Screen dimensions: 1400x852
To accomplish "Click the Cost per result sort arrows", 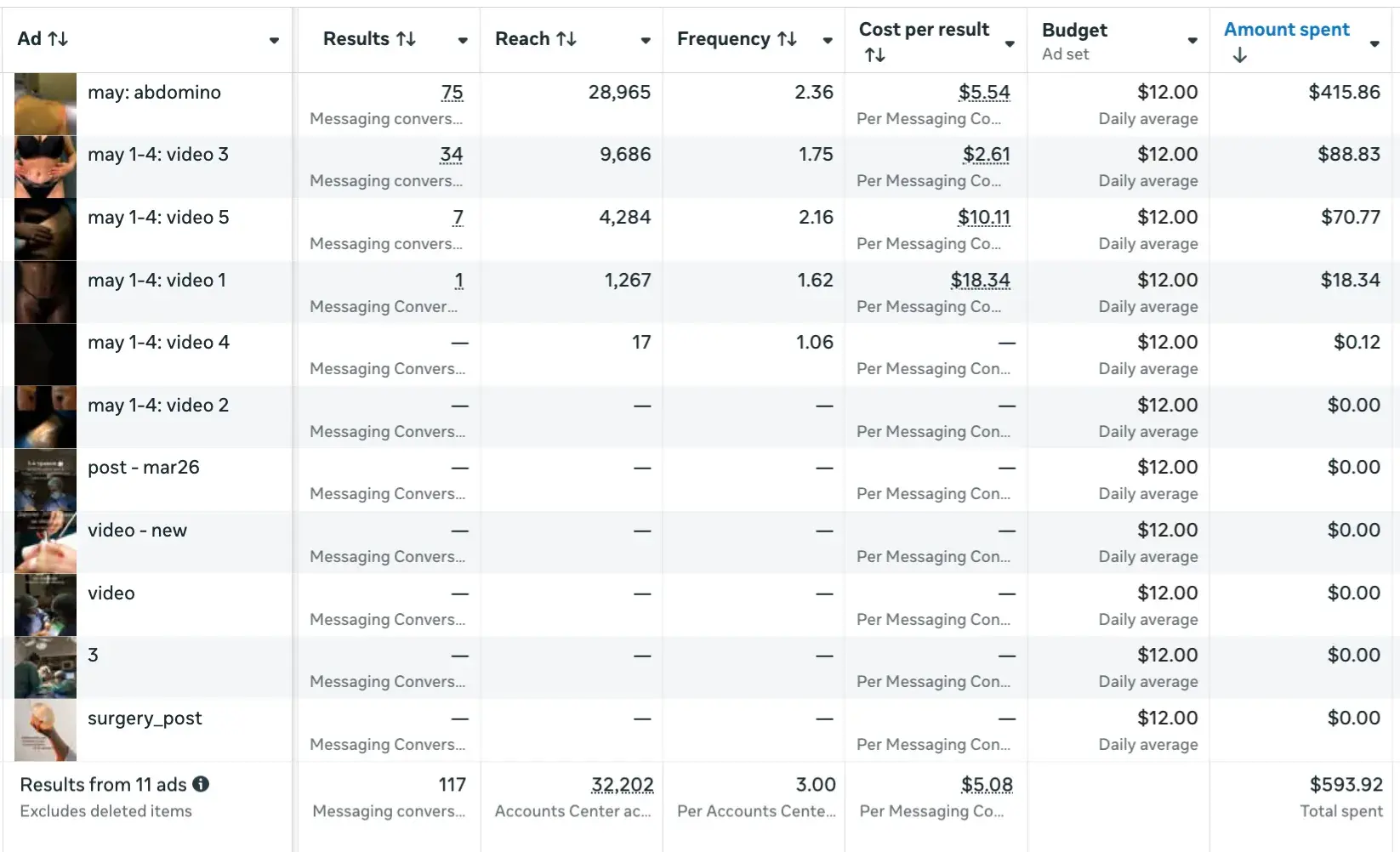I will (x=874, y=55).
